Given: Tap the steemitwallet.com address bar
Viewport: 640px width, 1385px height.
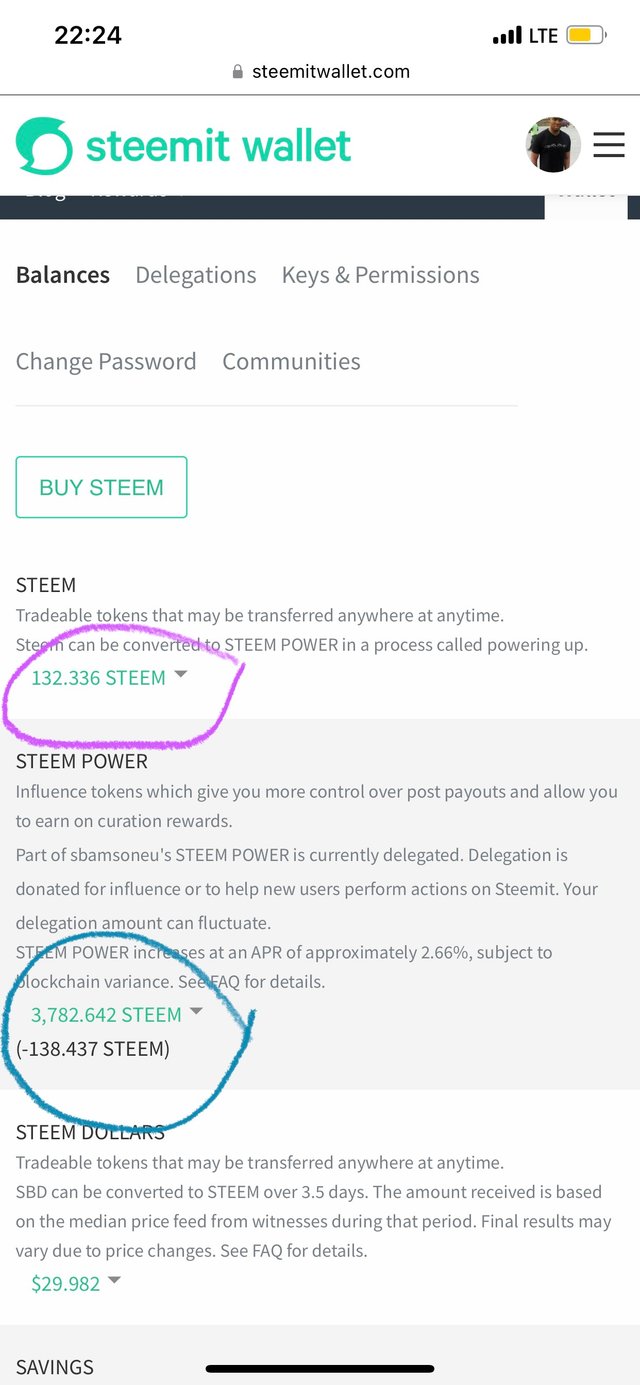Looking at the screenshot, I should 330,72.
